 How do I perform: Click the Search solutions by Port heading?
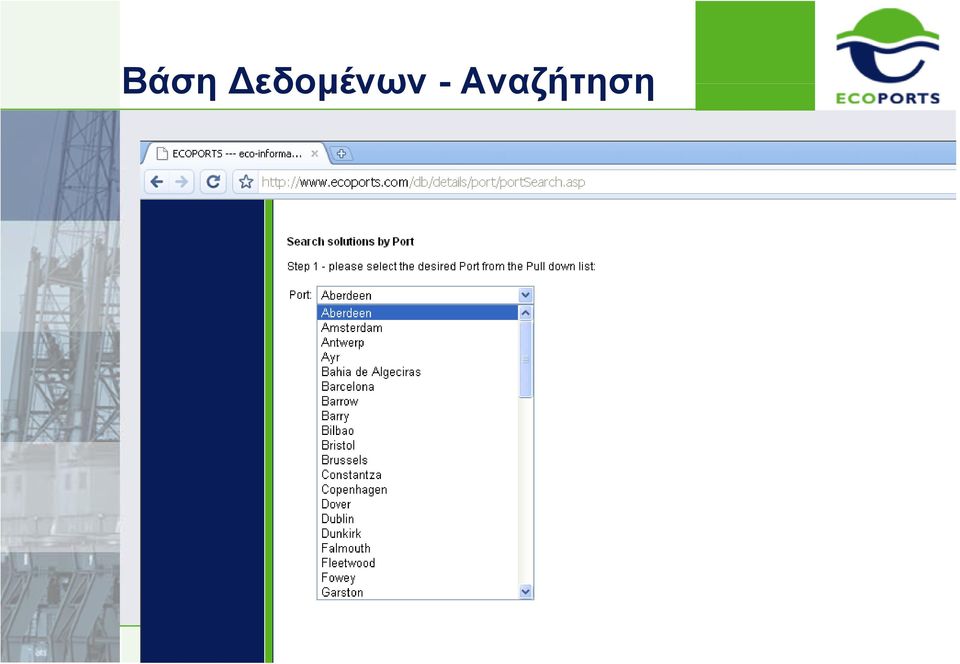(x=350, y=242)
